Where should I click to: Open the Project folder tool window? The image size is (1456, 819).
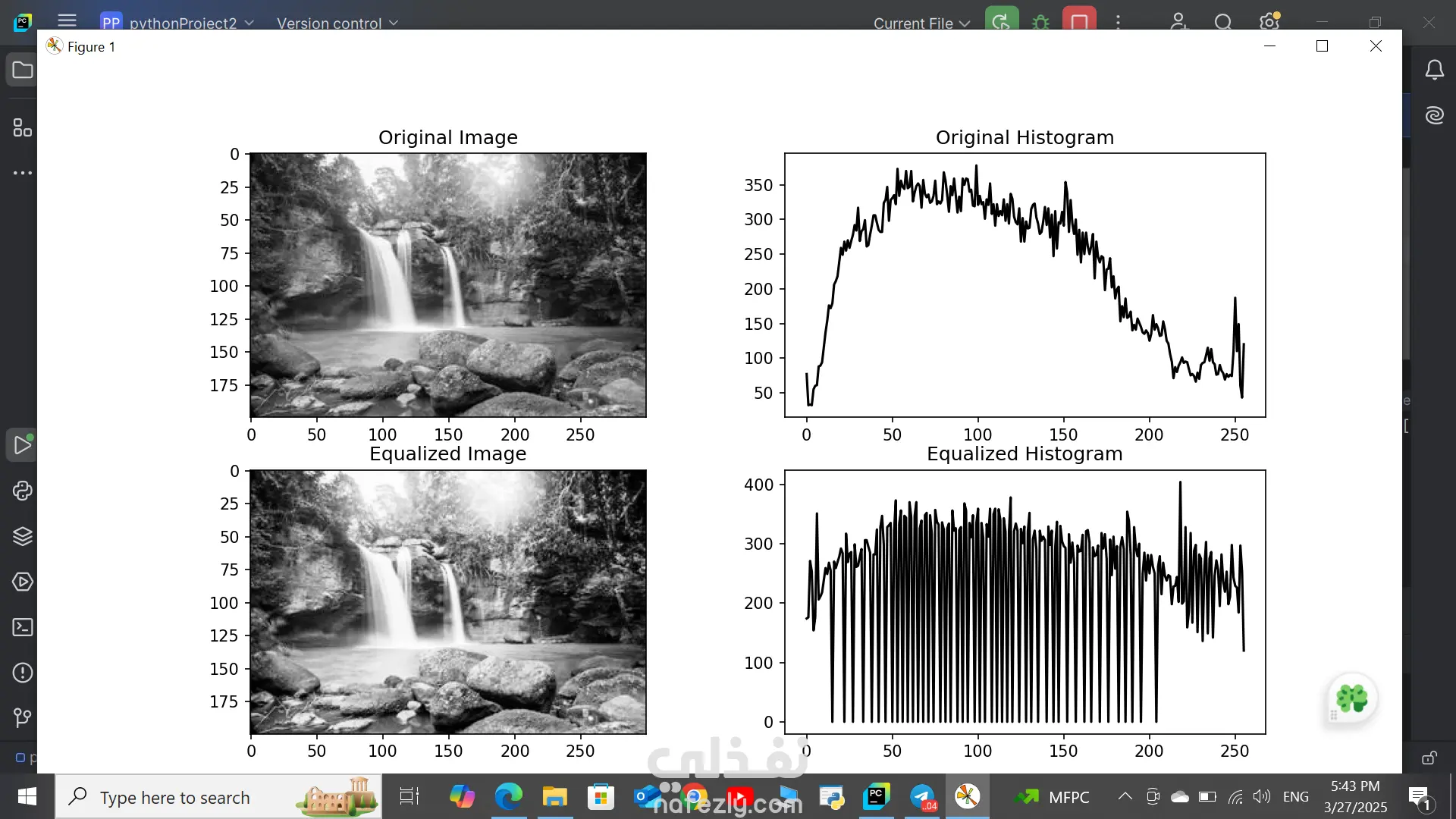[x=23, y=71]
